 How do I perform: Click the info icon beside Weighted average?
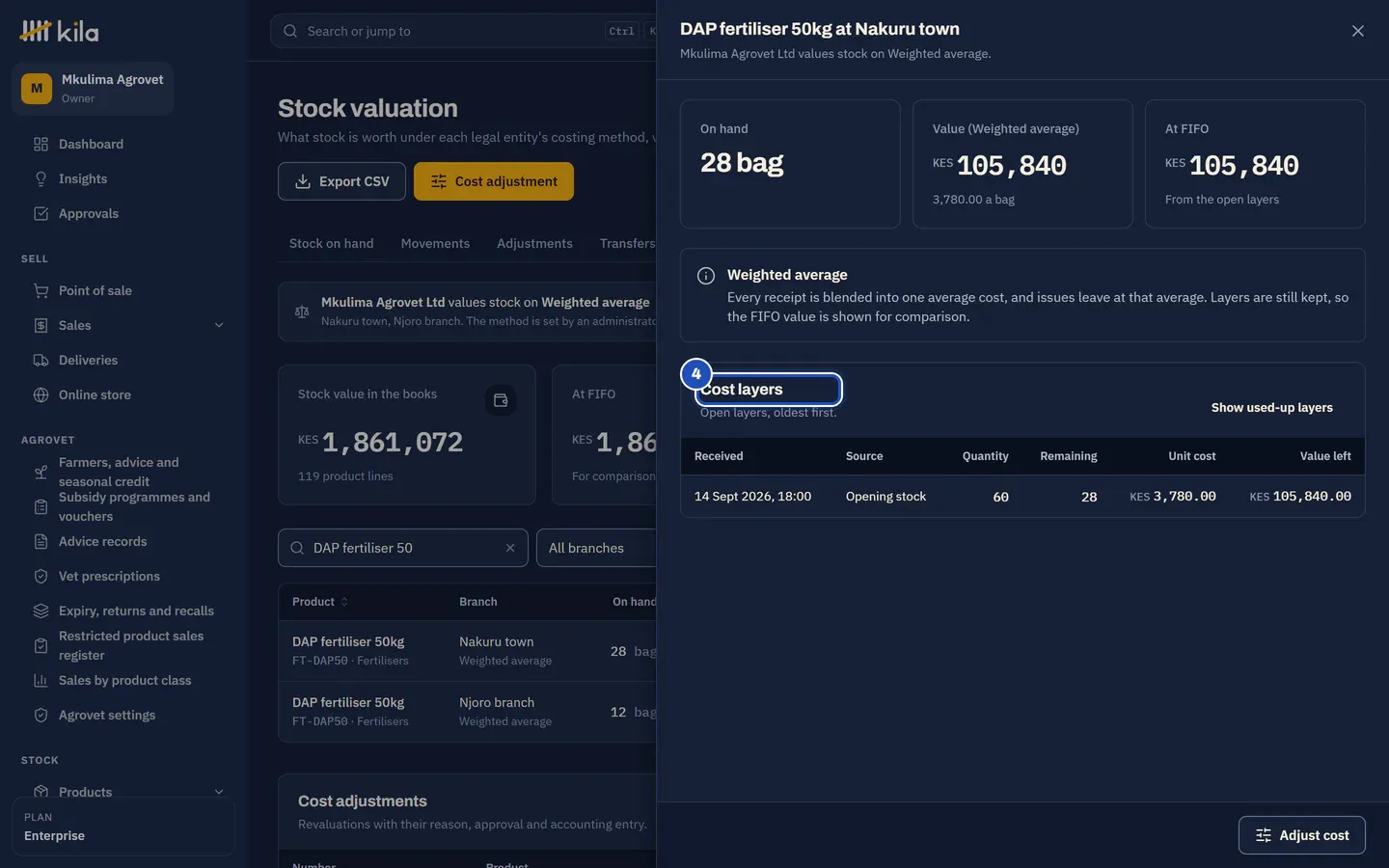pos(706,276)
